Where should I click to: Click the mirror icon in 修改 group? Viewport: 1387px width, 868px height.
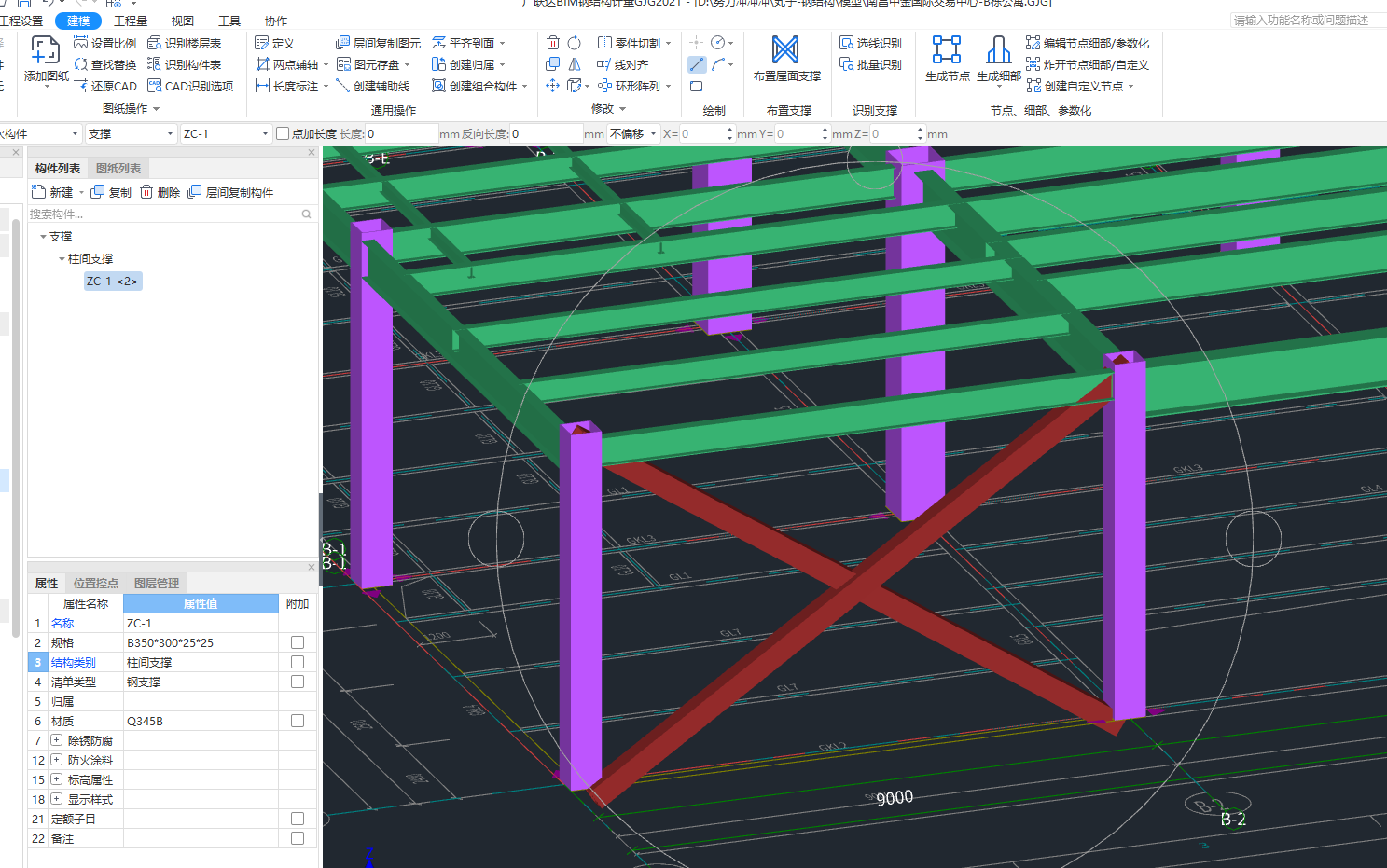[575, 64]
